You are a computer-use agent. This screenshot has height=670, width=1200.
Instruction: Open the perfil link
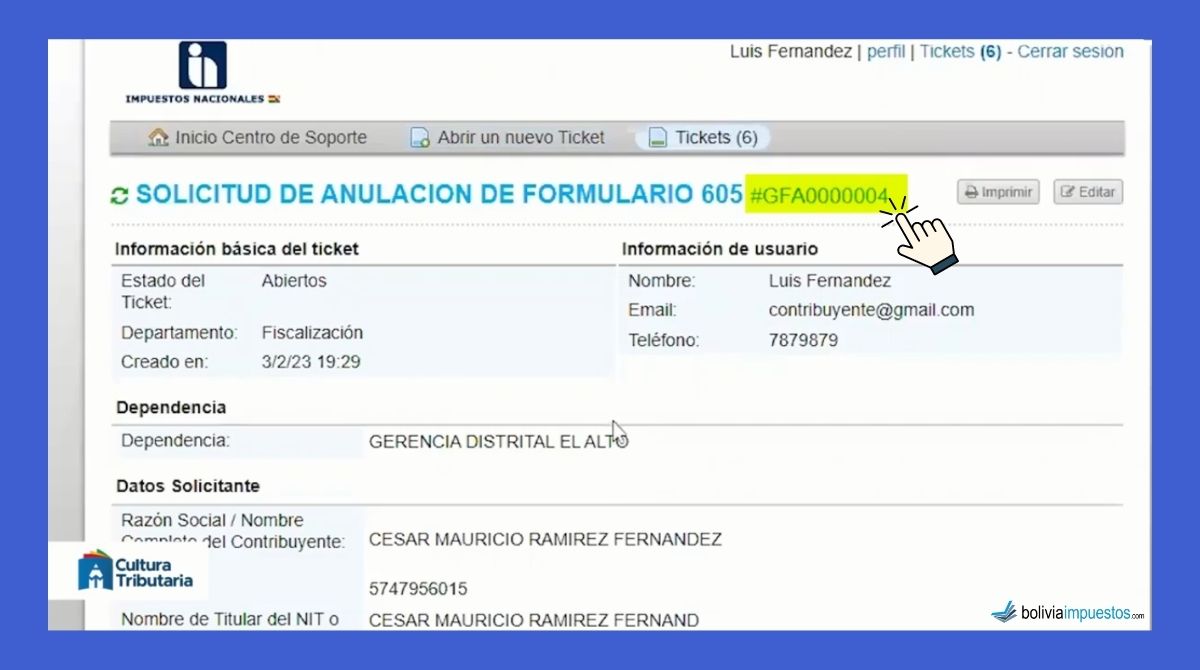[885, 52]
